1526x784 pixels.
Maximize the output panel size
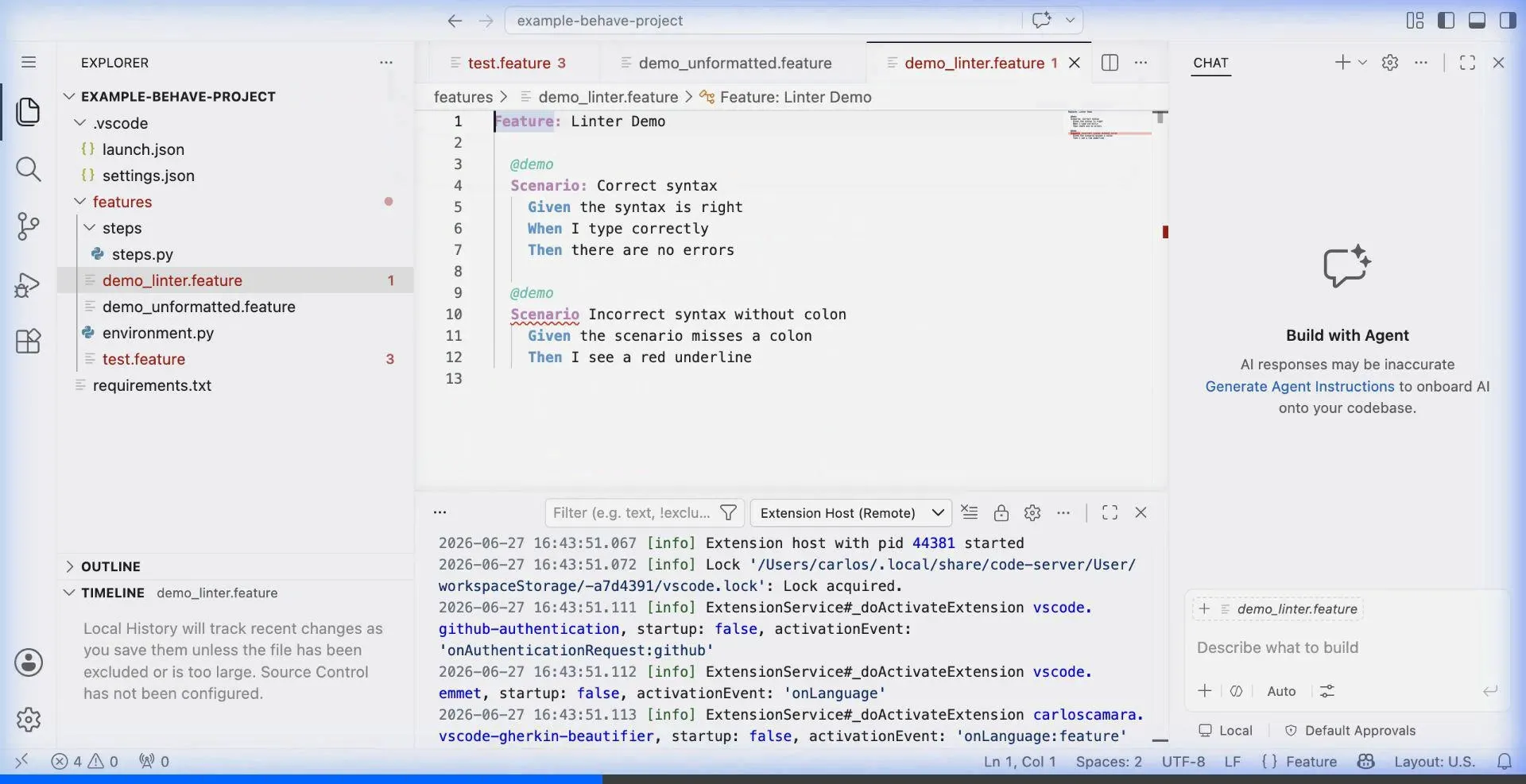point(1110,512)
